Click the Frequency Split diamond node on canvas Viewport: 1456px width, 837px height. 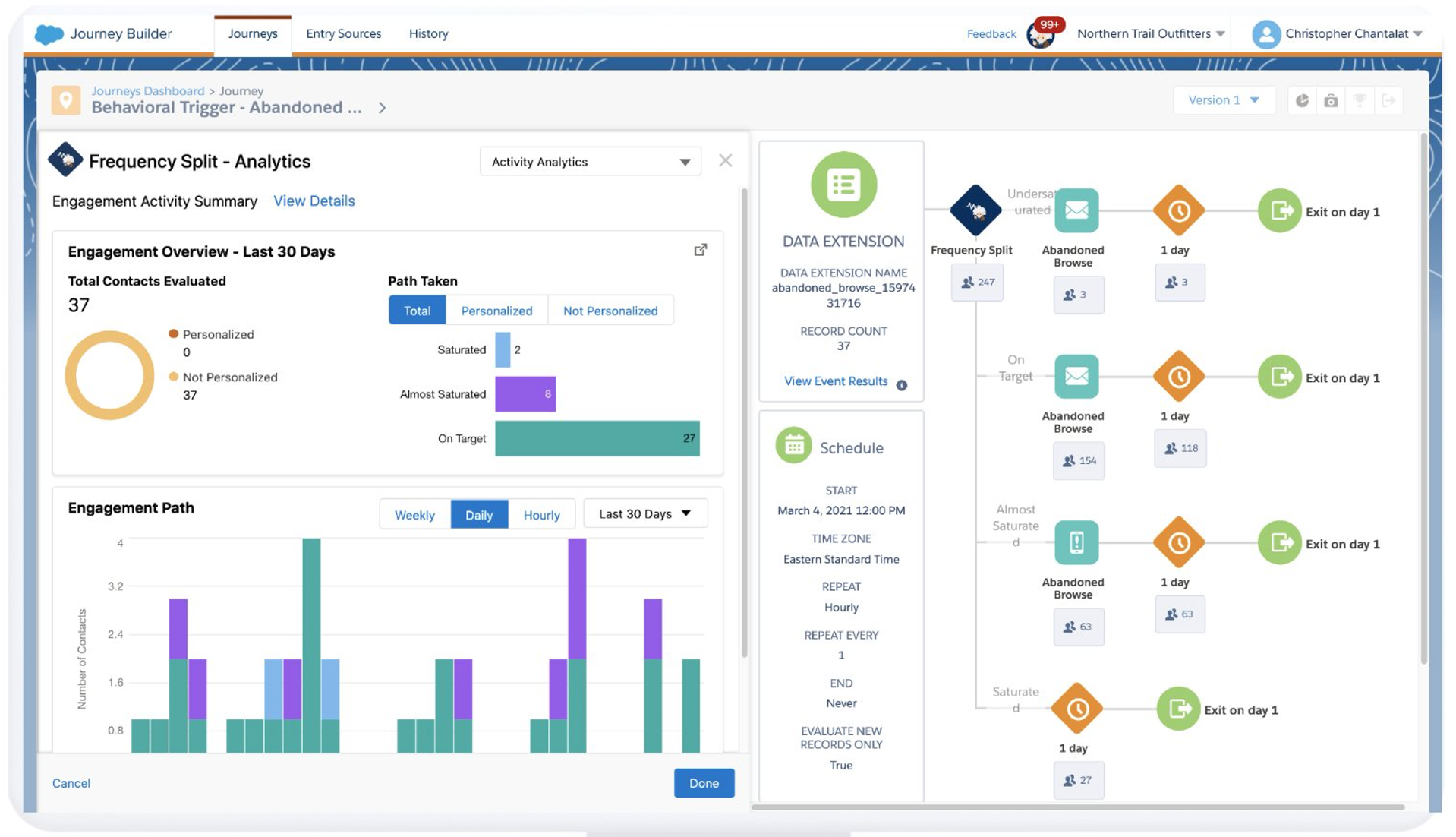pyautogui.click(x=975, y=210)
